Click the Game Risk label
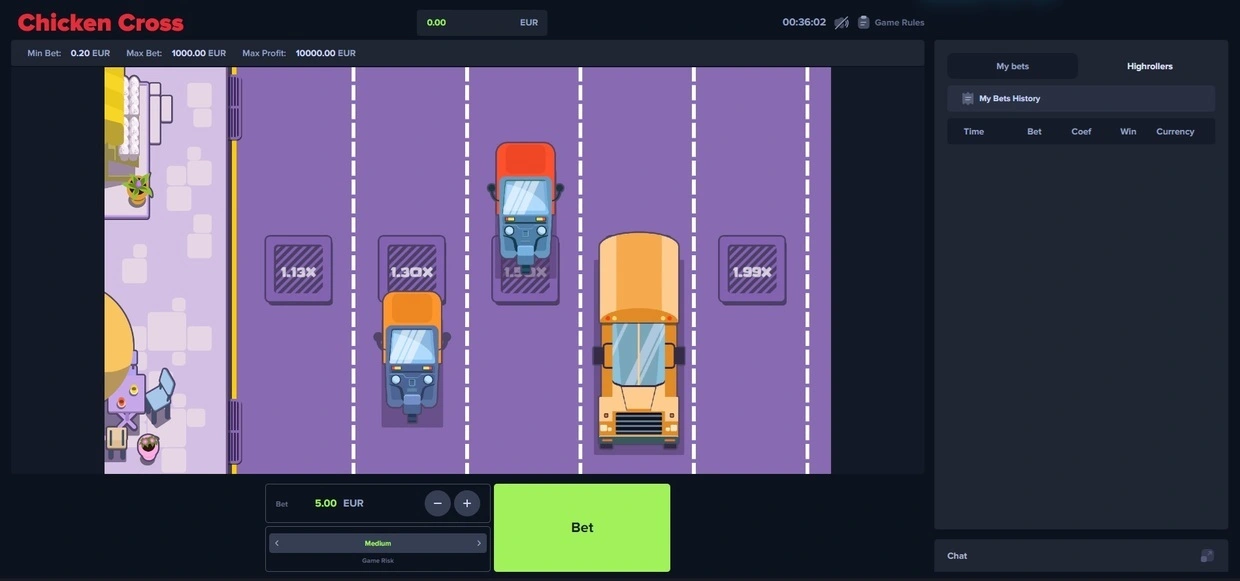The width and height of the screenshot is (1240, 581). pos(378,561)
